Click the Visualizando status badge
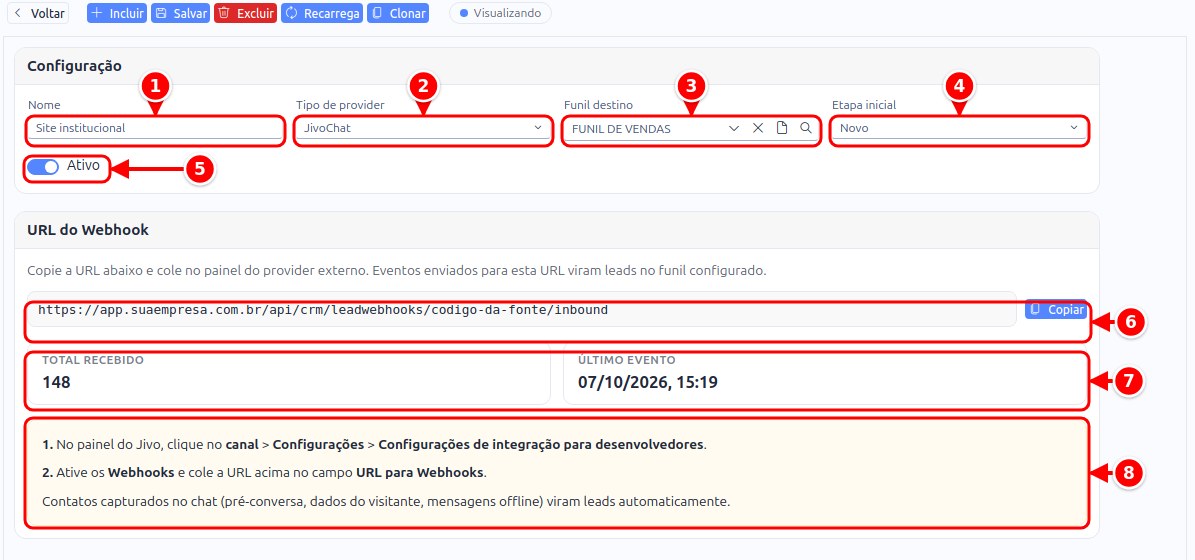The image size is (1195, 560). [500, 13]
